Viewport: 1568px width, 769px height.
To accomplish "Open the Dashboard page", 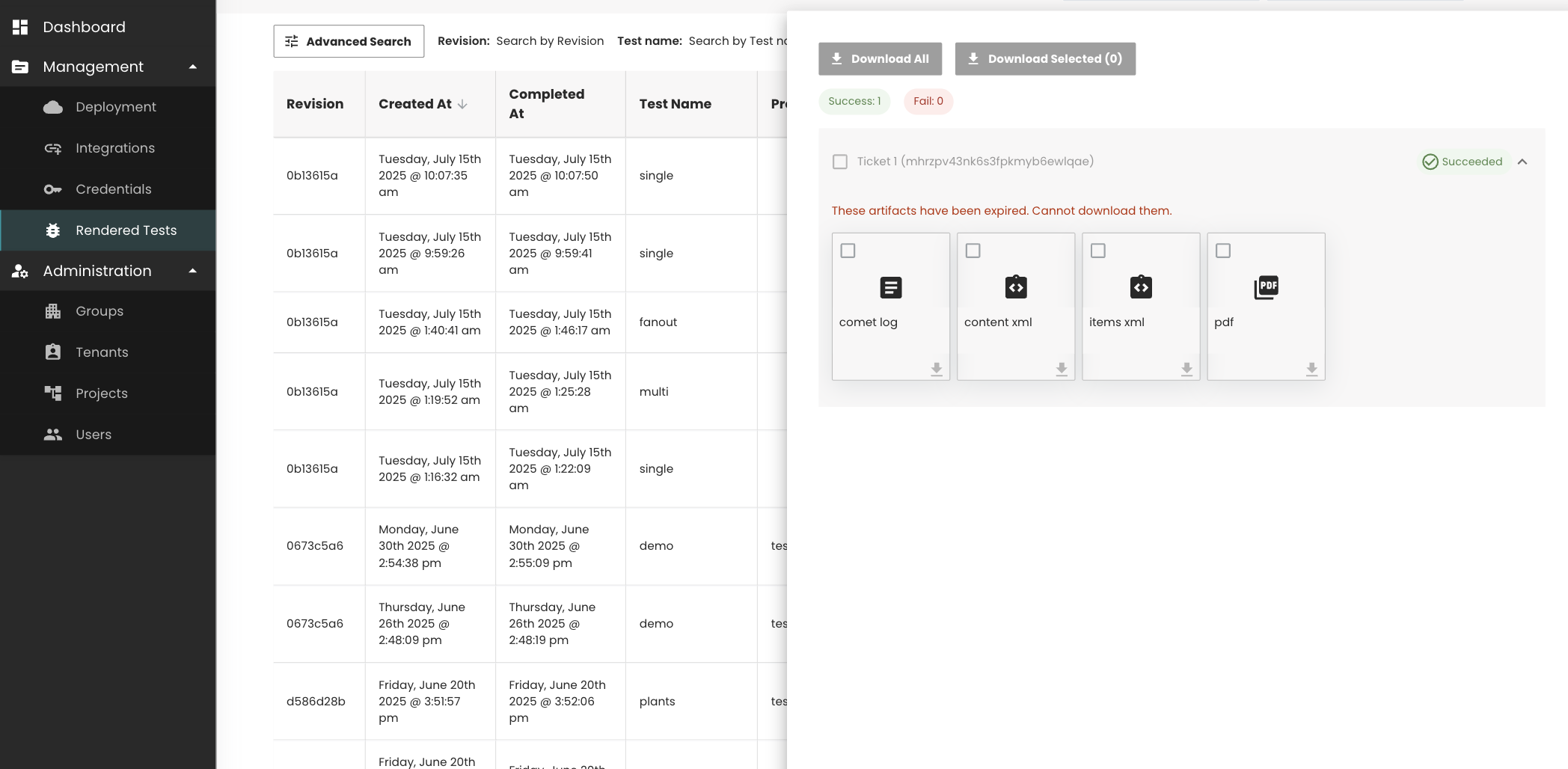I will (x=84, y=27).
